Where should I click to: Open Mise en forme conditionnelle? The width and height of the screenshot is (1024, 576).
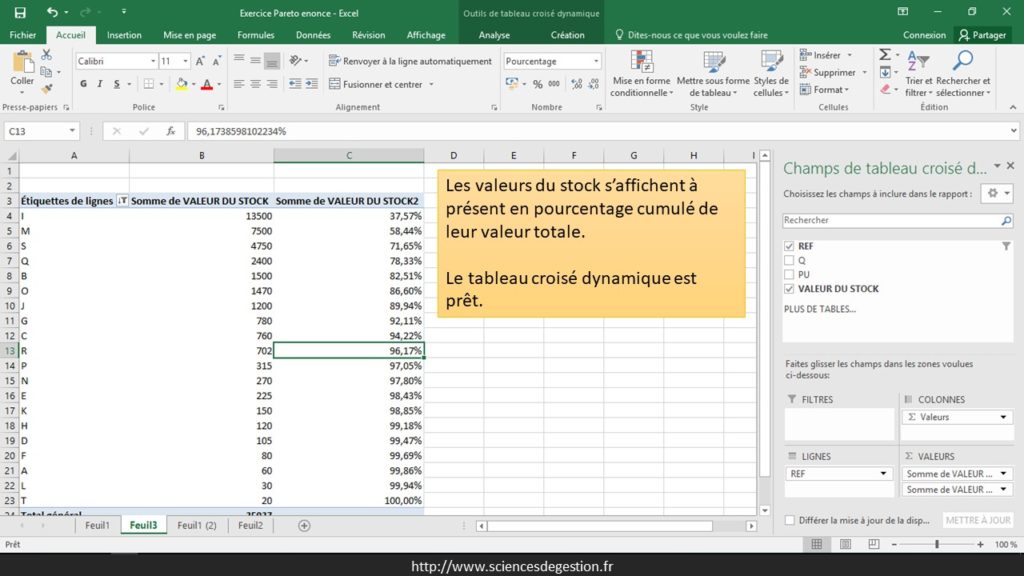coord(640,74)
